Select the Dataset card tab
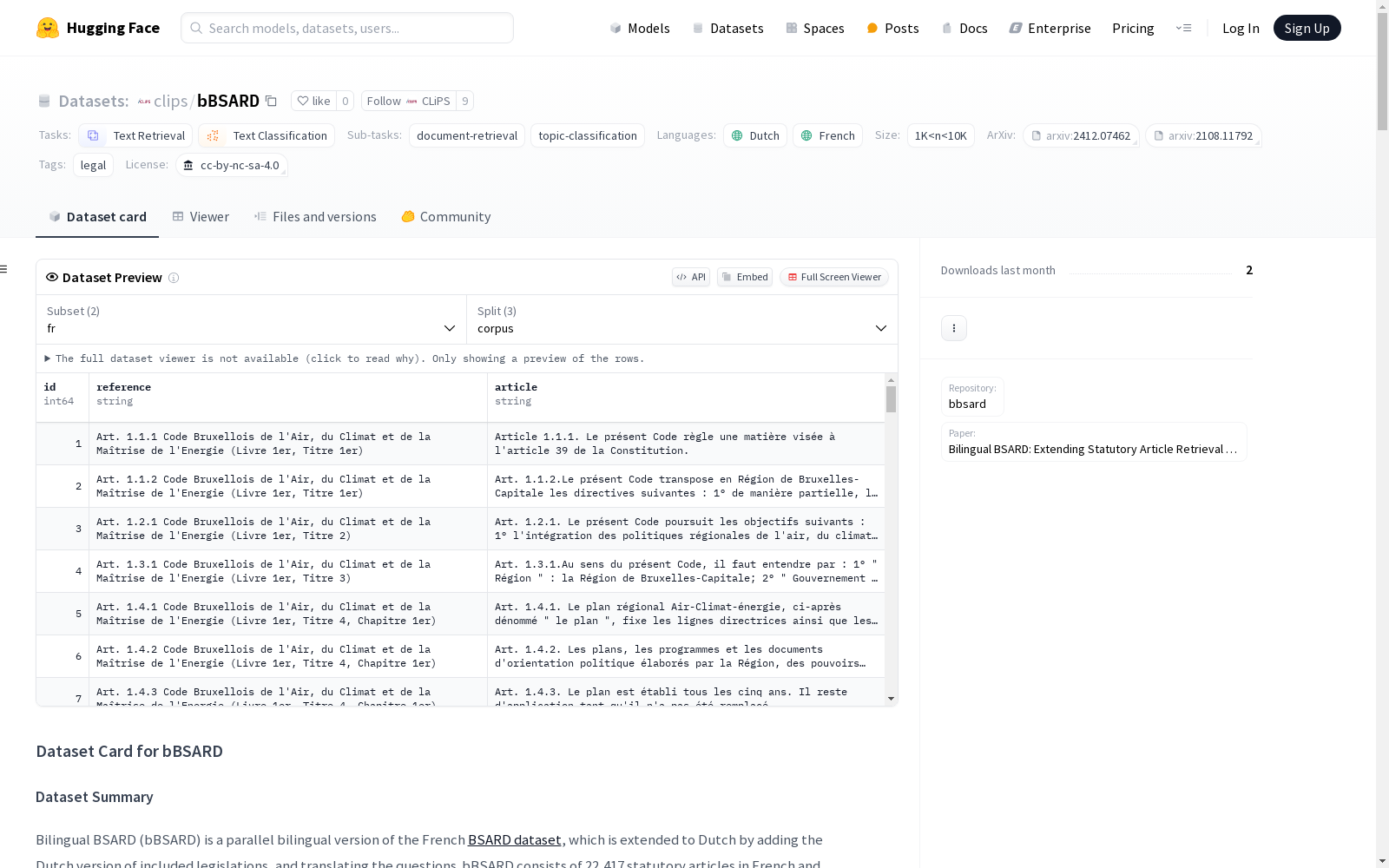 coord(97,217)
